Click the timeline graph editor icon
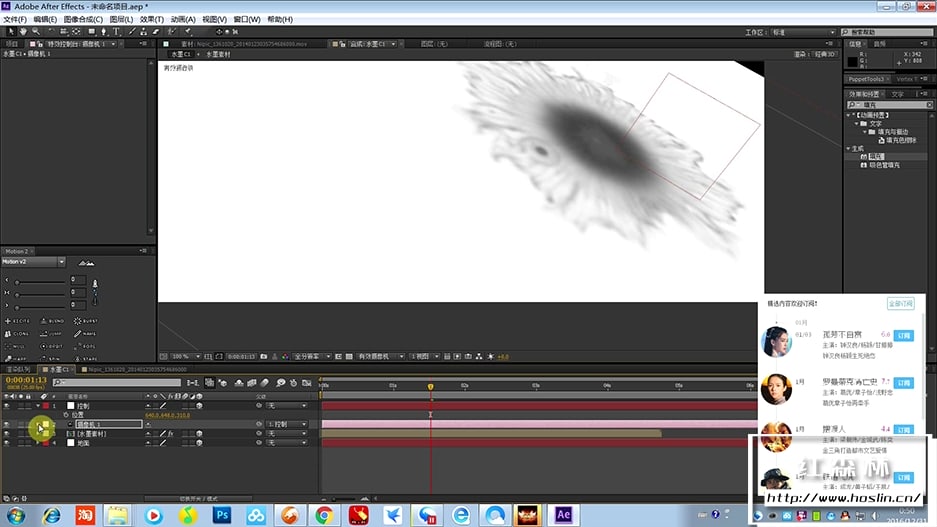This screenshot has width=937, height=527. coord(307,383)
